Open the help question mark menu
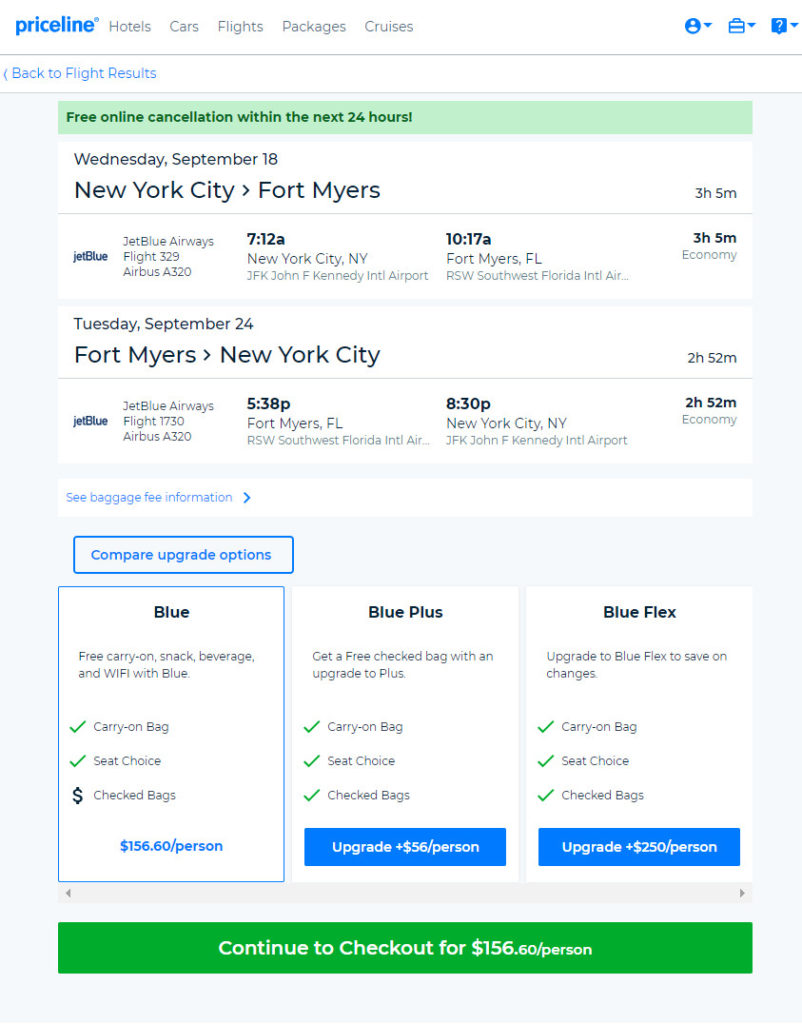This screenshot has width=802, height=1024. (784, 25)
